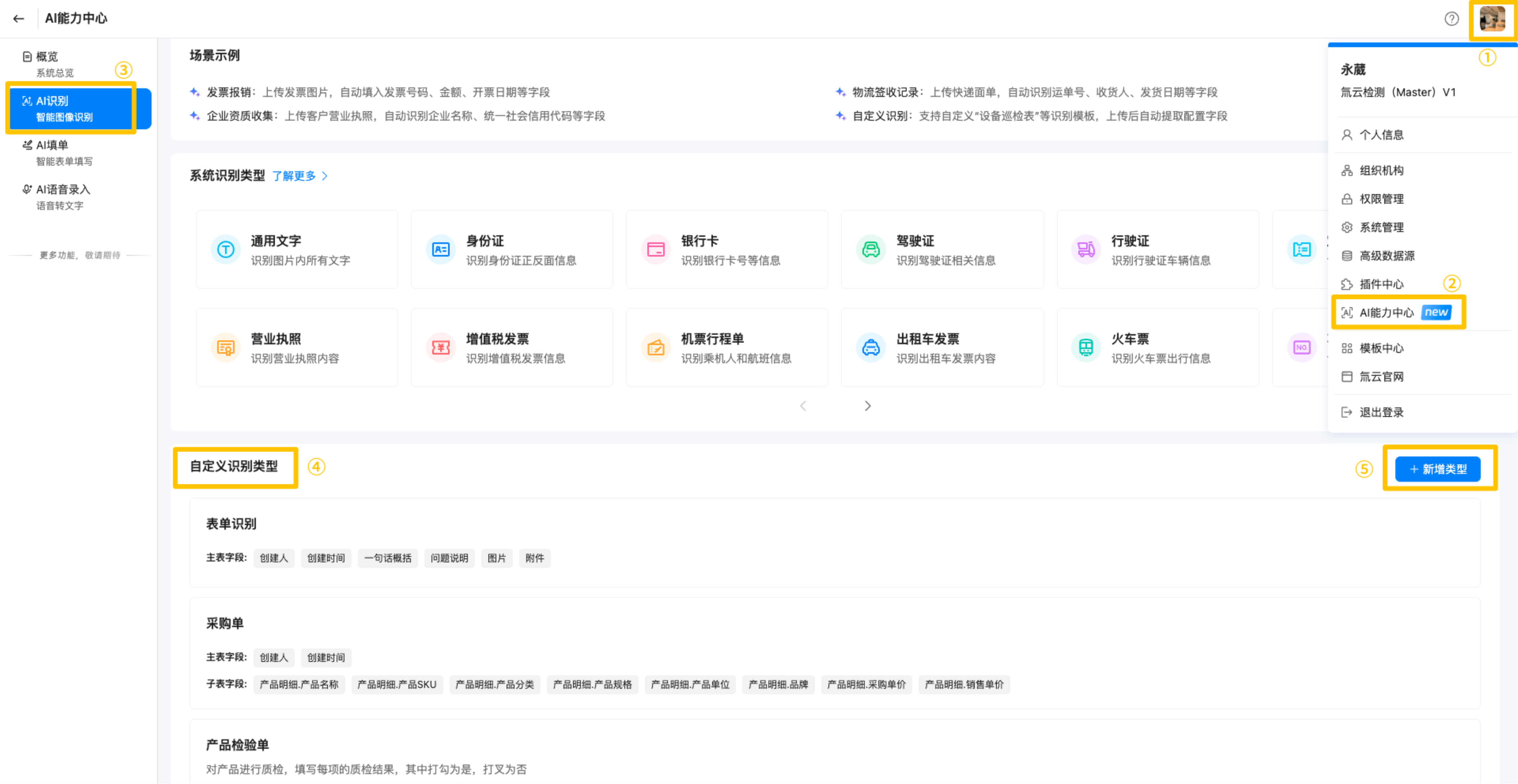This screenshot has height=784, width=1518.
Task: Choose 退出登录 in the dropdown menu
Action: coord(1381,412)
